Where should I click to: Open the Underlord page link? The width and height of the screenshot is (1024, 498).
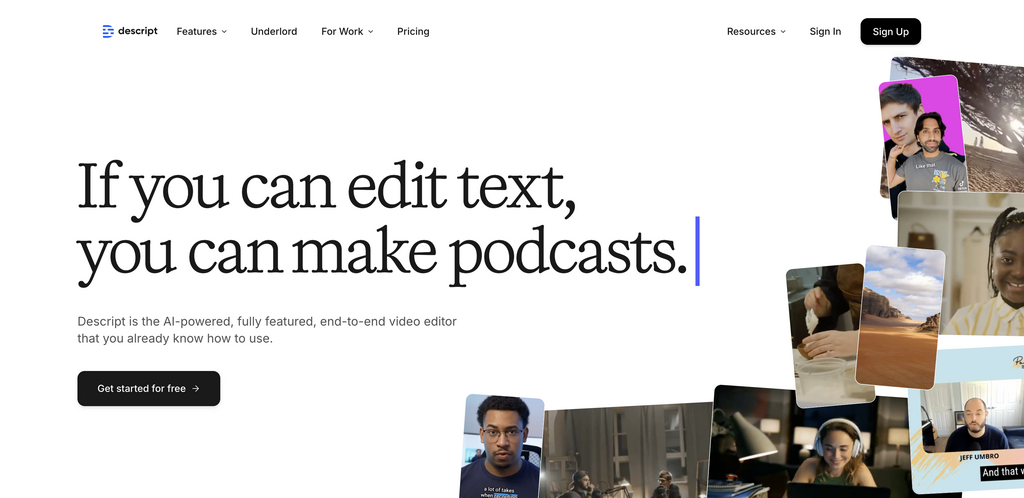pos(274,31)
